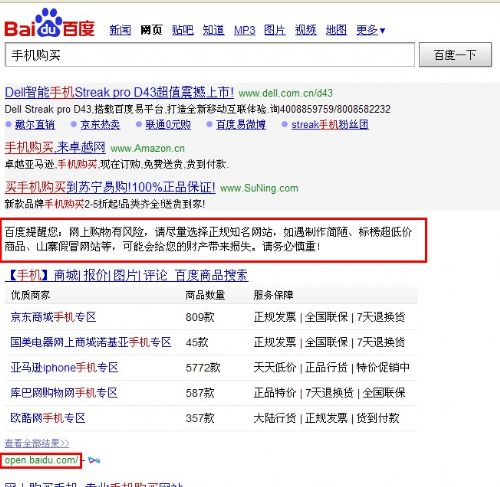This screenshot has height=487, width=500.
Task: Open the MP3 search tab
Action: (244, 30)
